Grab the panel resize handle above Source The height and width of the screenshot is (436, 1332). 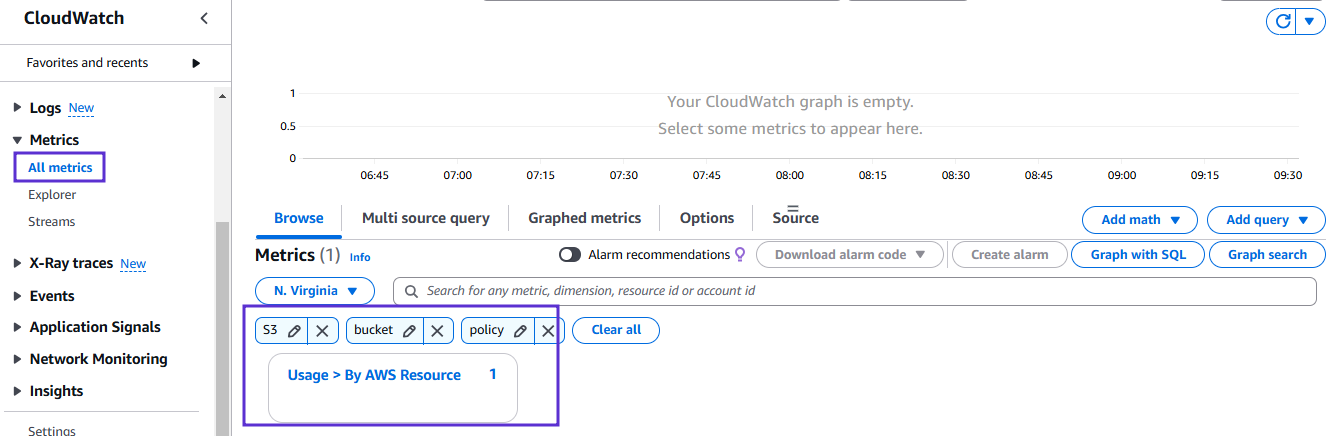point(795,207)
